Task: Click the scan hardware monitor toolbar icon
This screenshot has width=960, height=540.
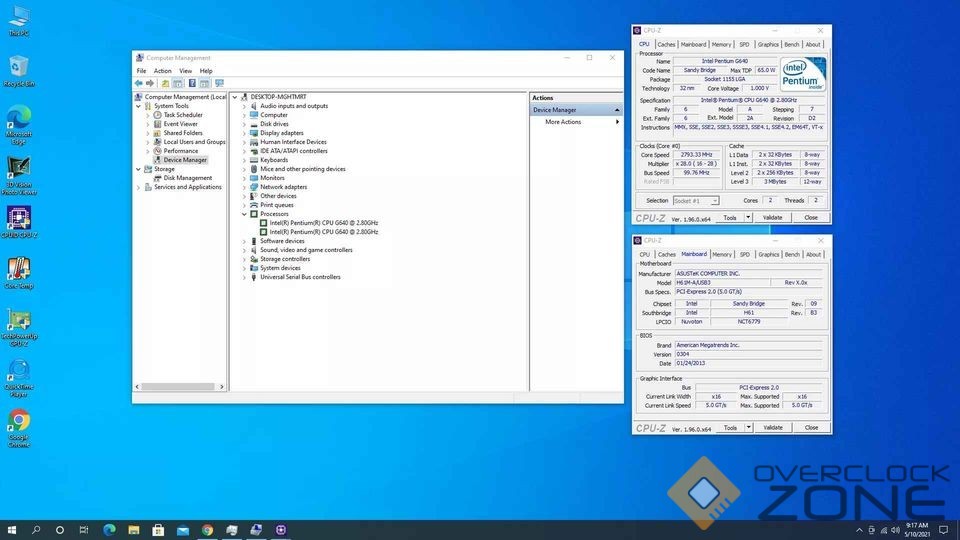Action: tap(219, 83)
